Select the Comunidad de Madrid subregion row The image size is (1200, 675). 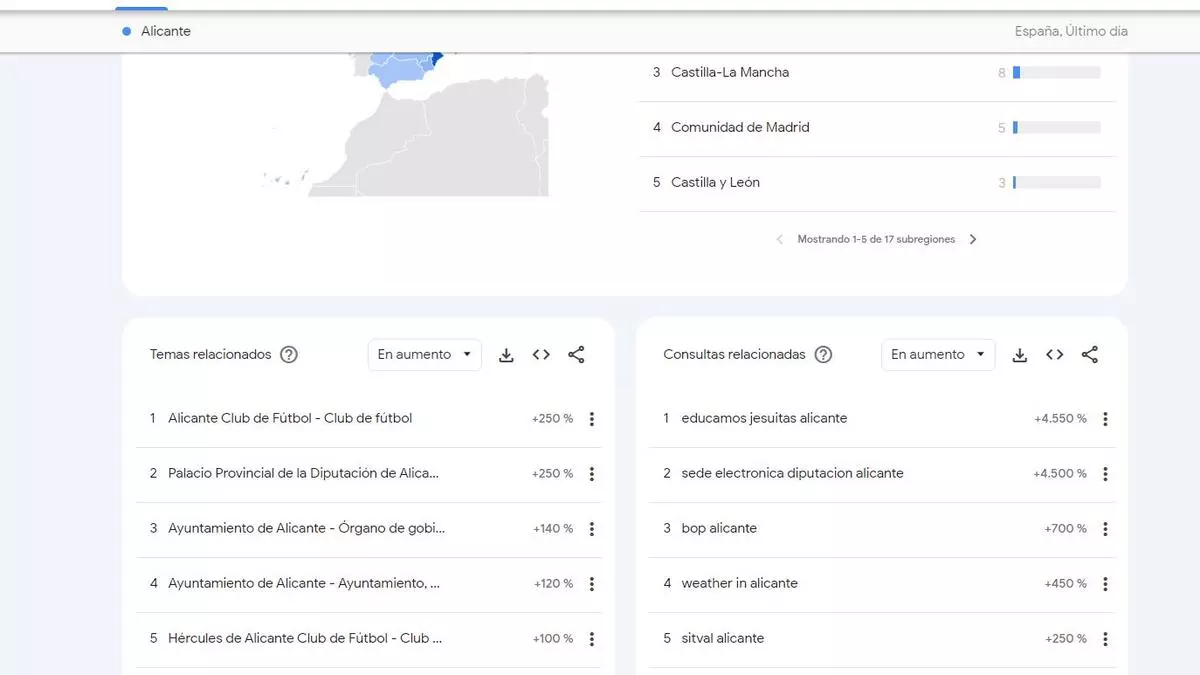click(x=740, y=128)
